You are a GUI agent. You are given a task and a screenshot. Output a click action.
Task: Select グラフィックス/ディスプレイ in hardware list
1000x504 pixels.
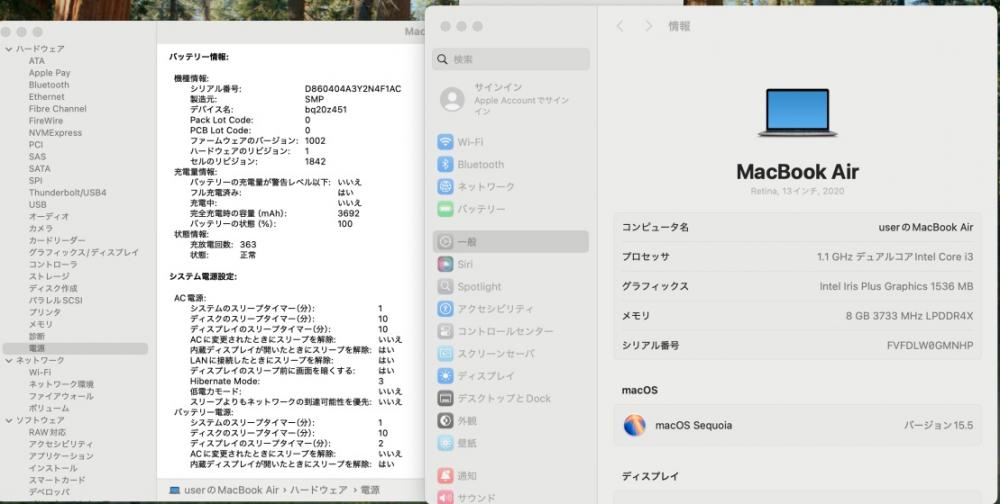pyautogui.click(x=84, y=253)
